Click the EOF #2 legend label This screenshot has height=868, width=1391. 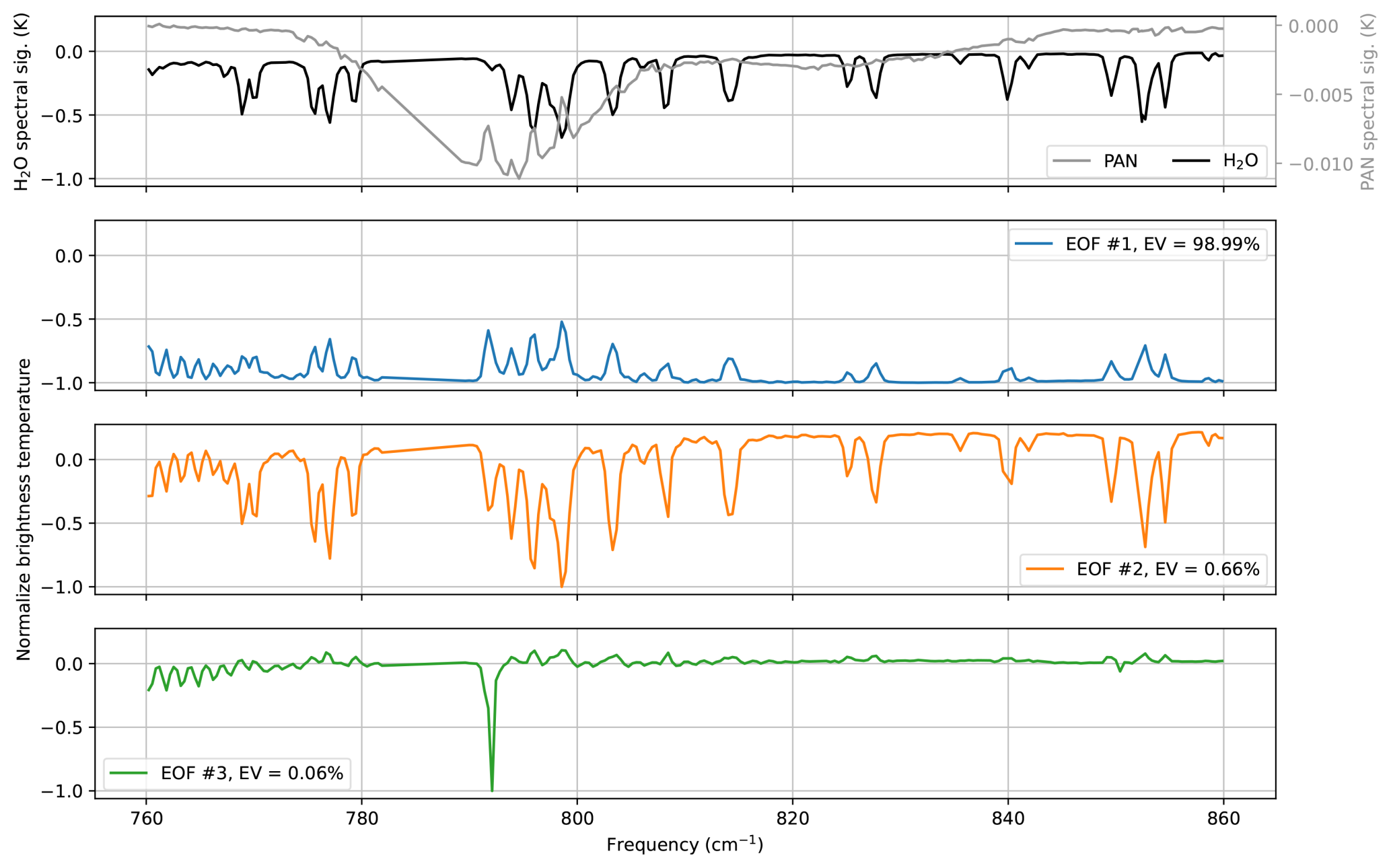[1168, 569]
